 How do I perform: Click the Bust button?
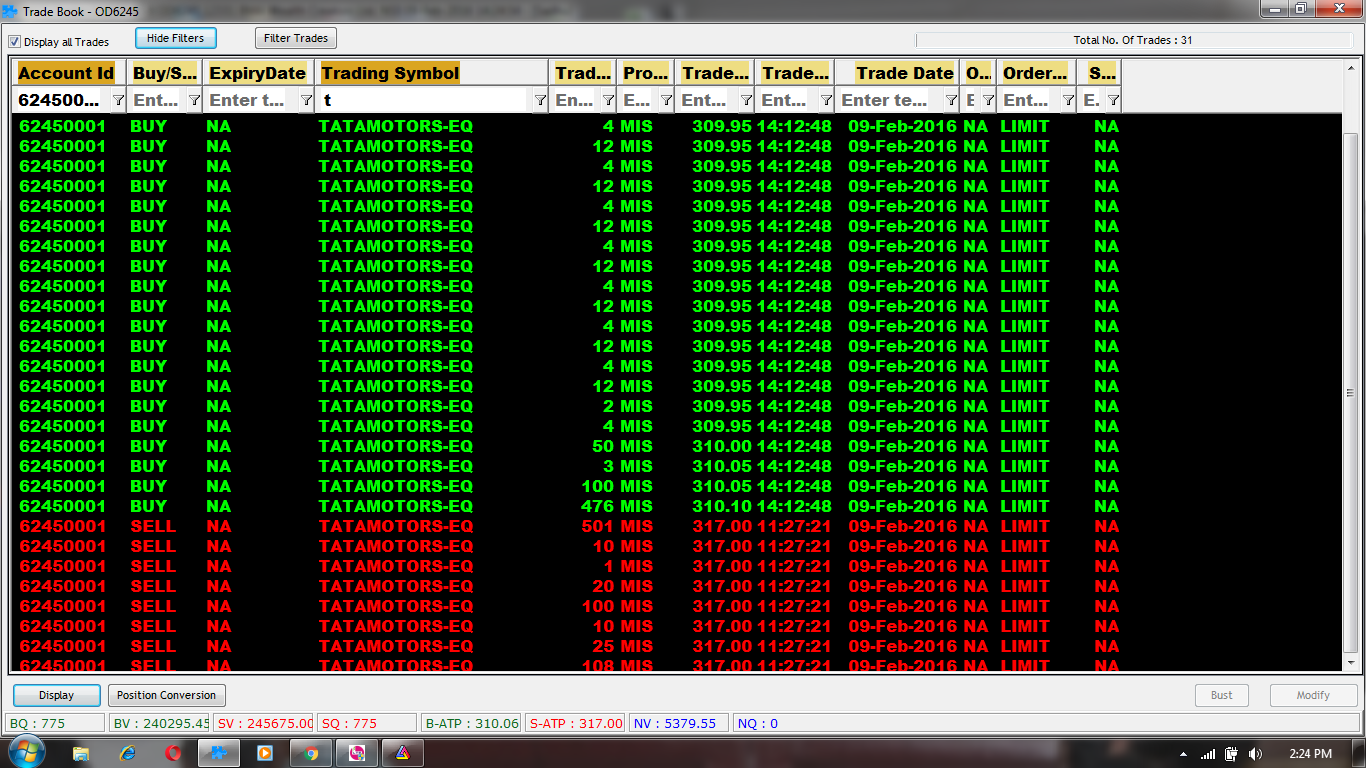(x=1222, y=695)
